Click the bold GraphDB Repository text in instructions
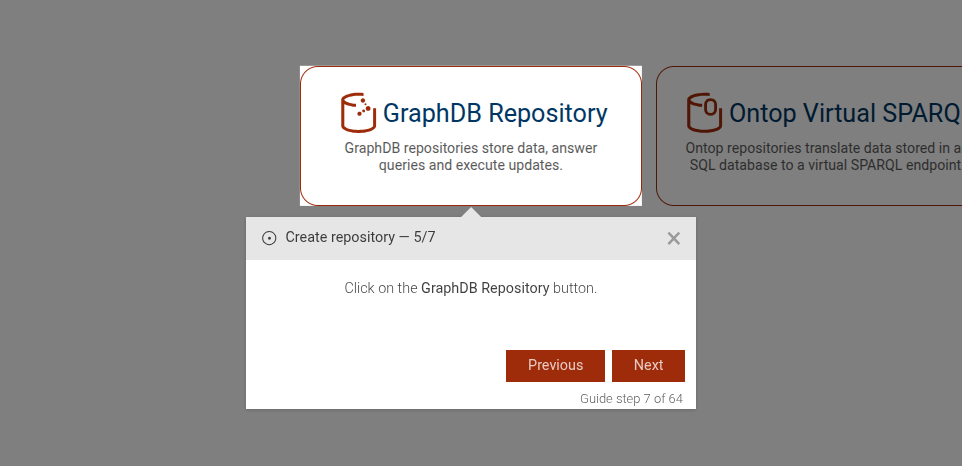Image resolution: width=962 pixels, height=466 pixels. tap(485, 288)
